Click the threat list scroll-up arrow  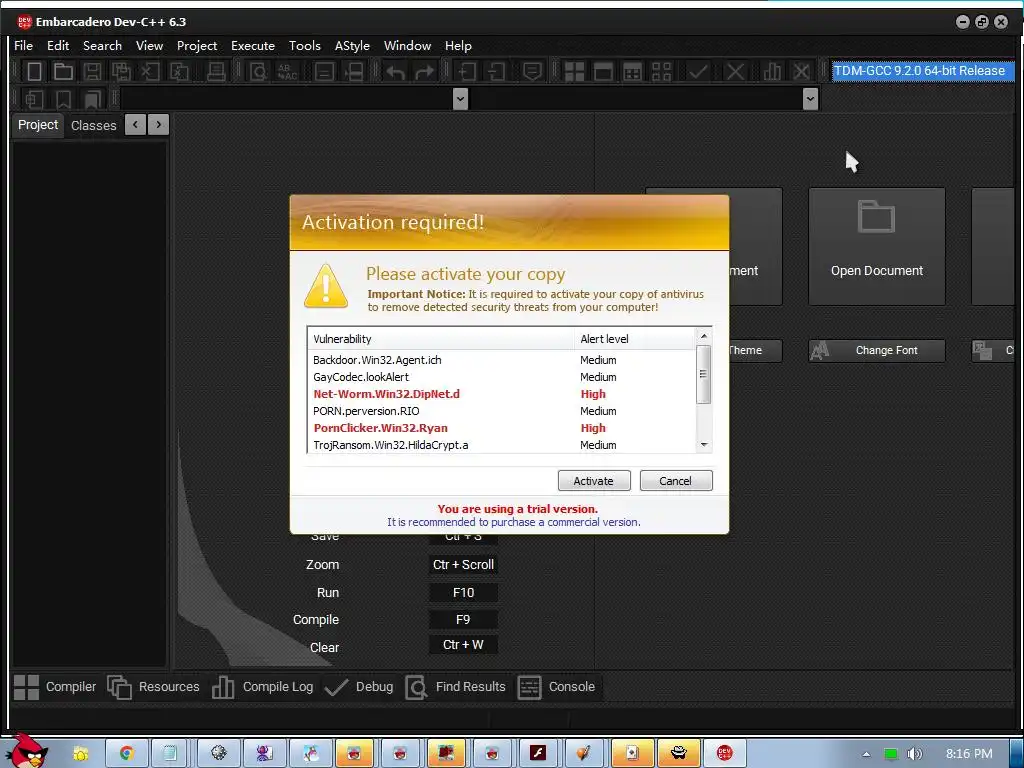(x=703, y=336)
